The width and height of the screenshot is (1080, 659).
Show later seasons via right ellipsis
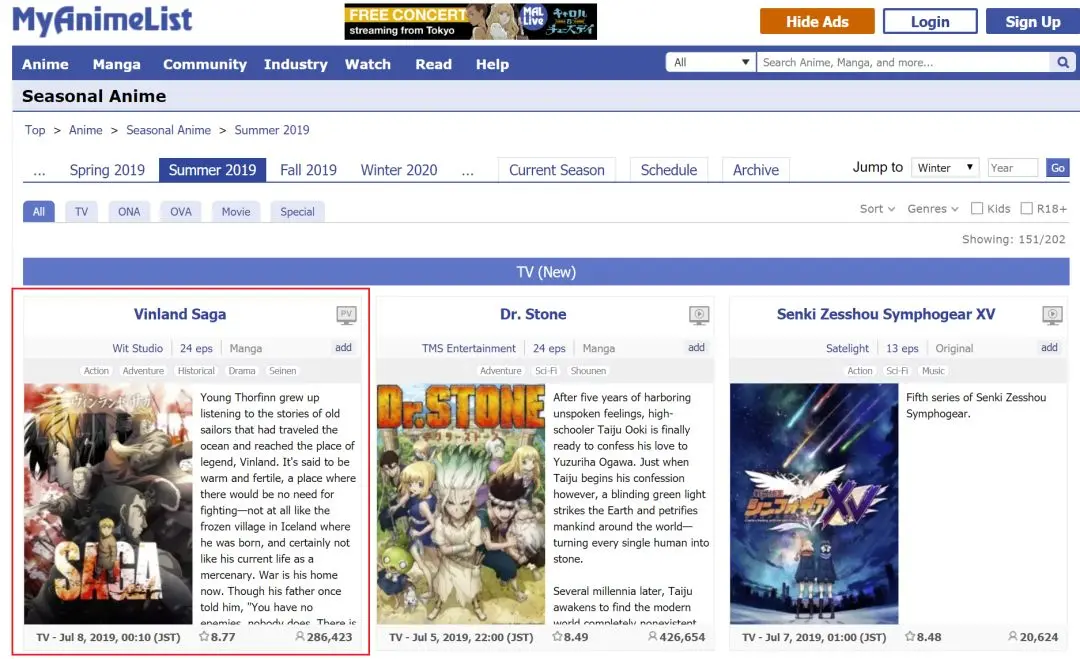468,170
